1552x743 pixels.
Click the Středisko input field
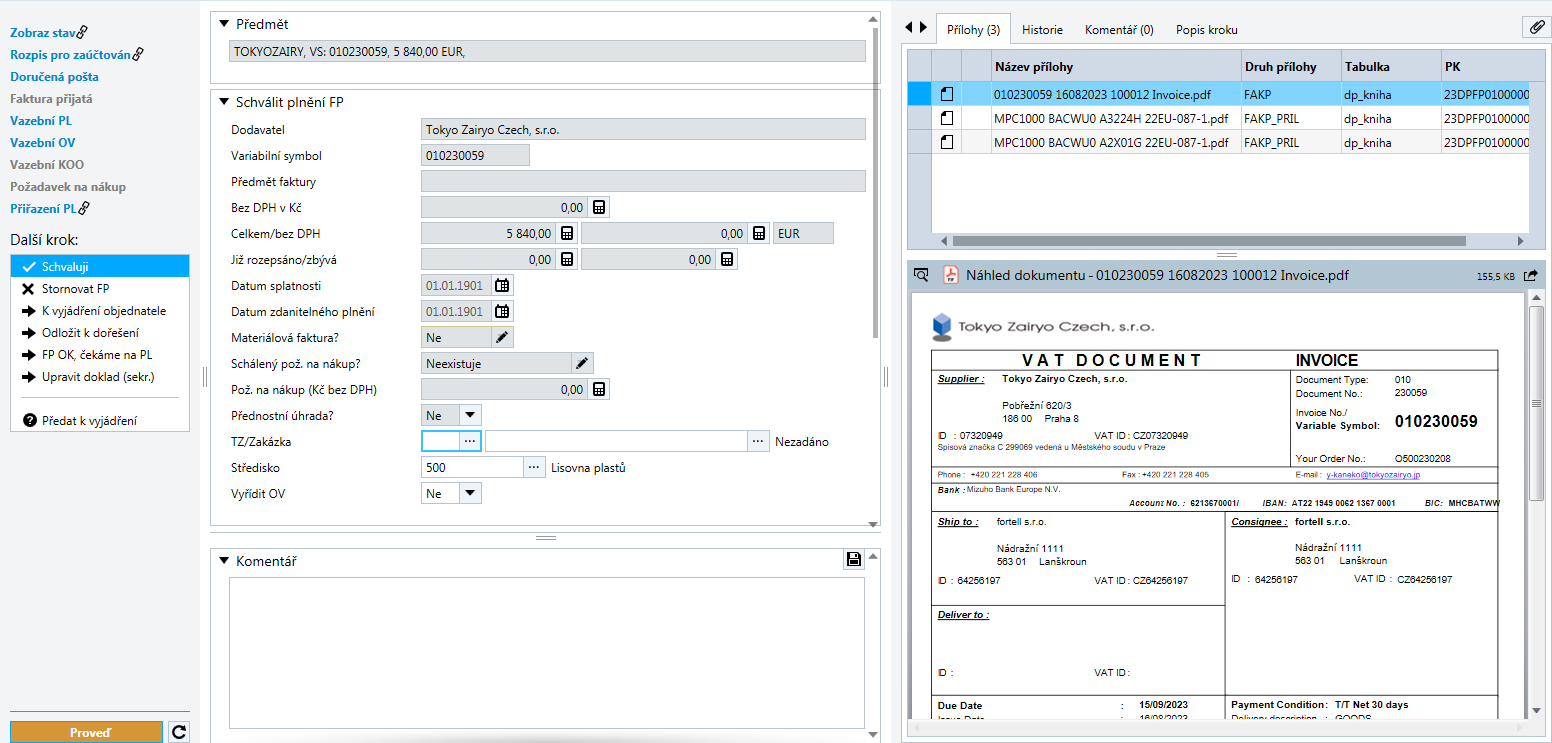click(473, 468)
